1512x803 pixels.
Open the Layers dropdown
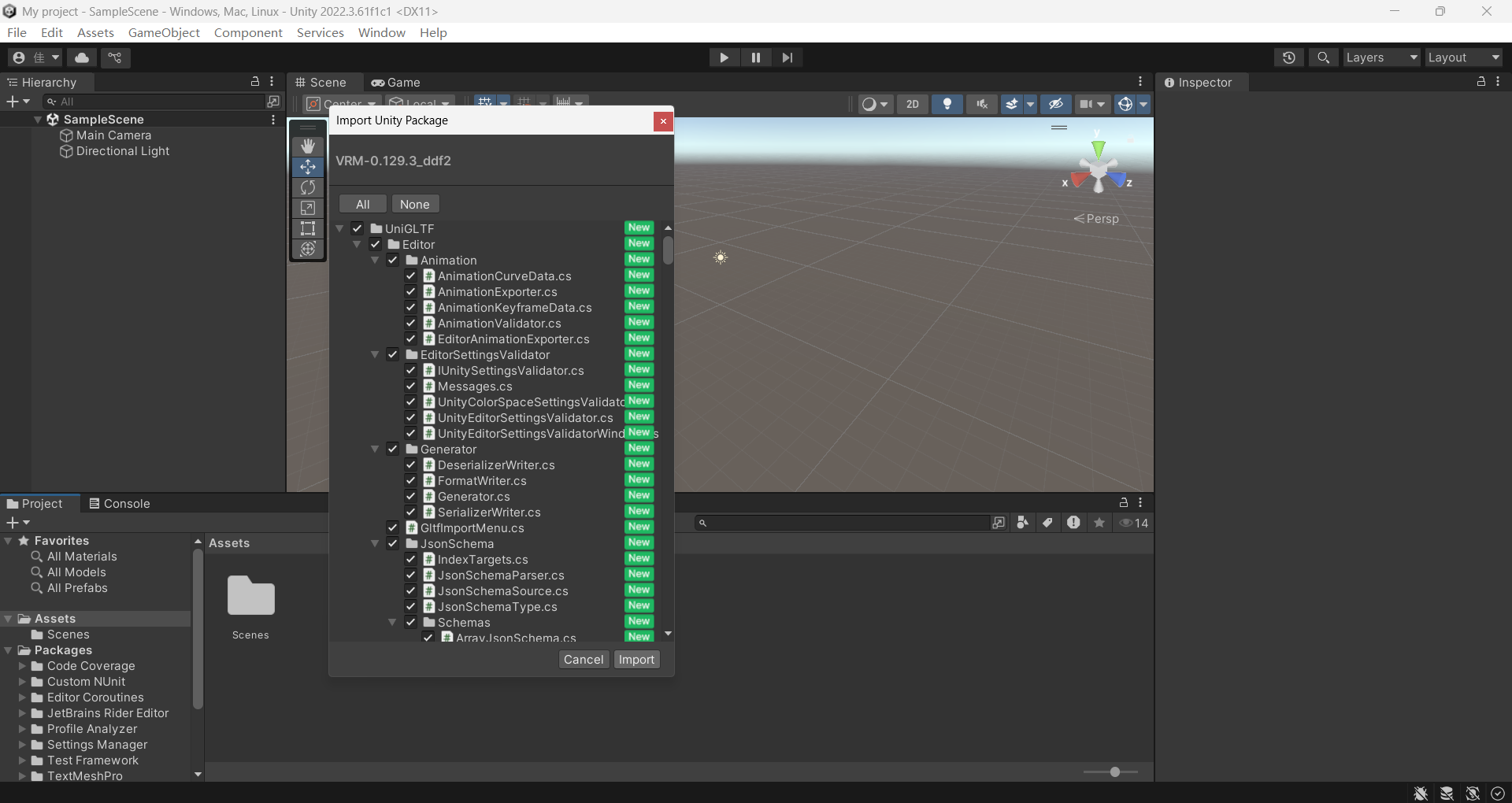(x=1381, y=57)
